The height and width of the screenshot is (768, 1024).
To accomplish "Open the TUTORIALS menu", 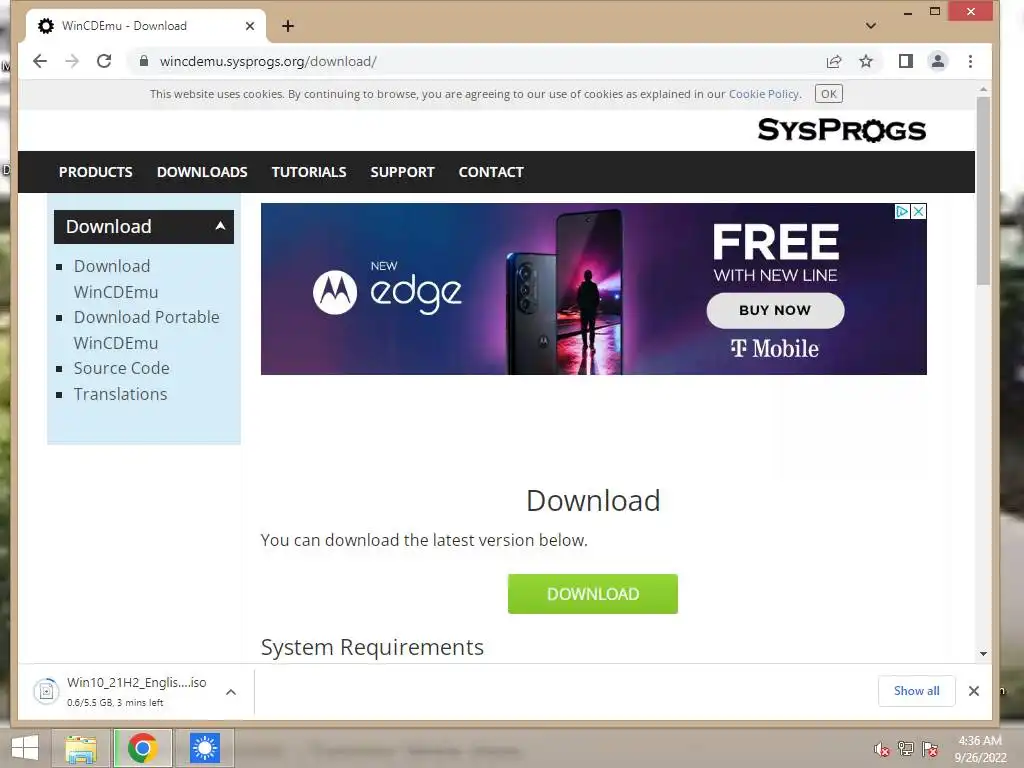I will (x=309, y=172).
